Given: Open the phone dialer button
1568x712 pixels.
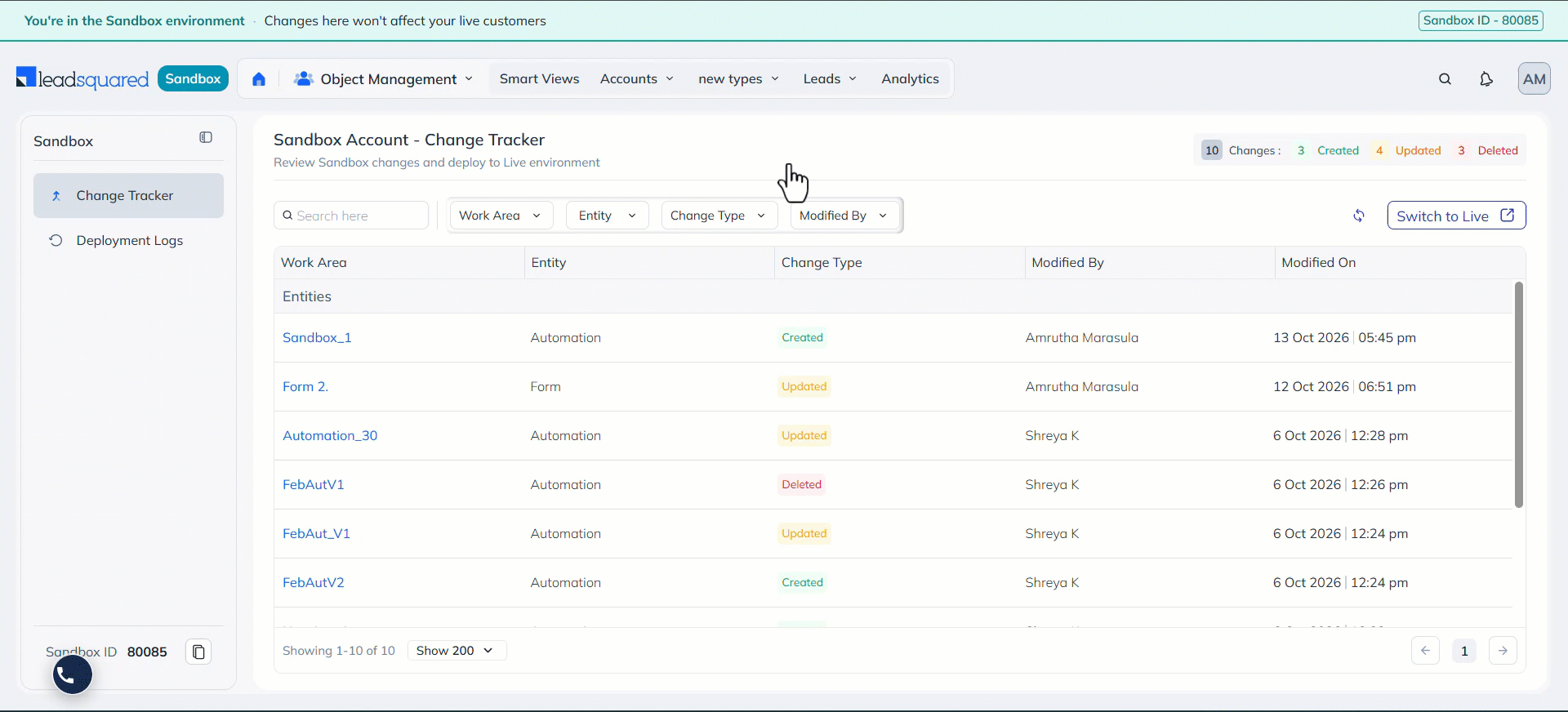Looking at the screenshot, I should [73, 675].
